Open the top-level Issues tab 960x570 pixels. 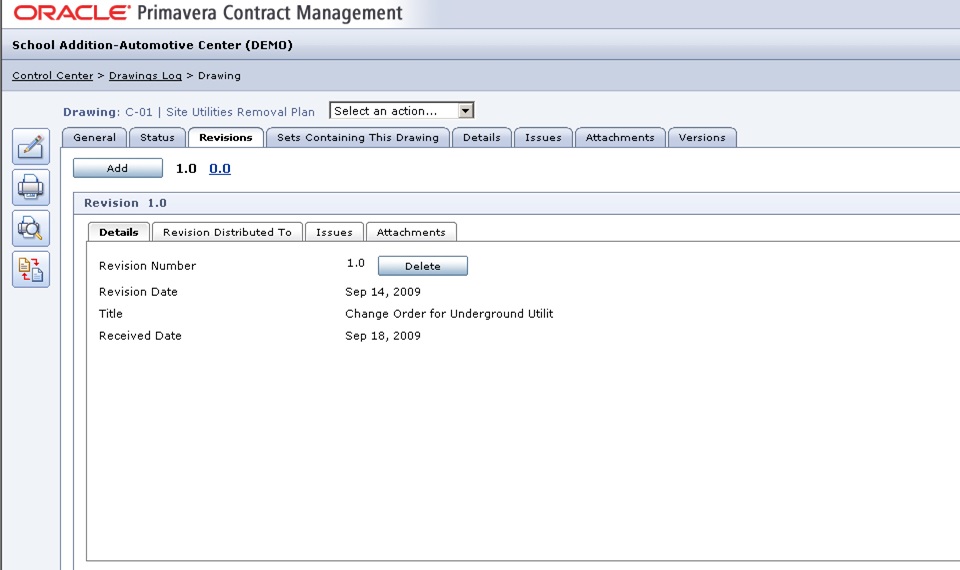pos(543,138)
